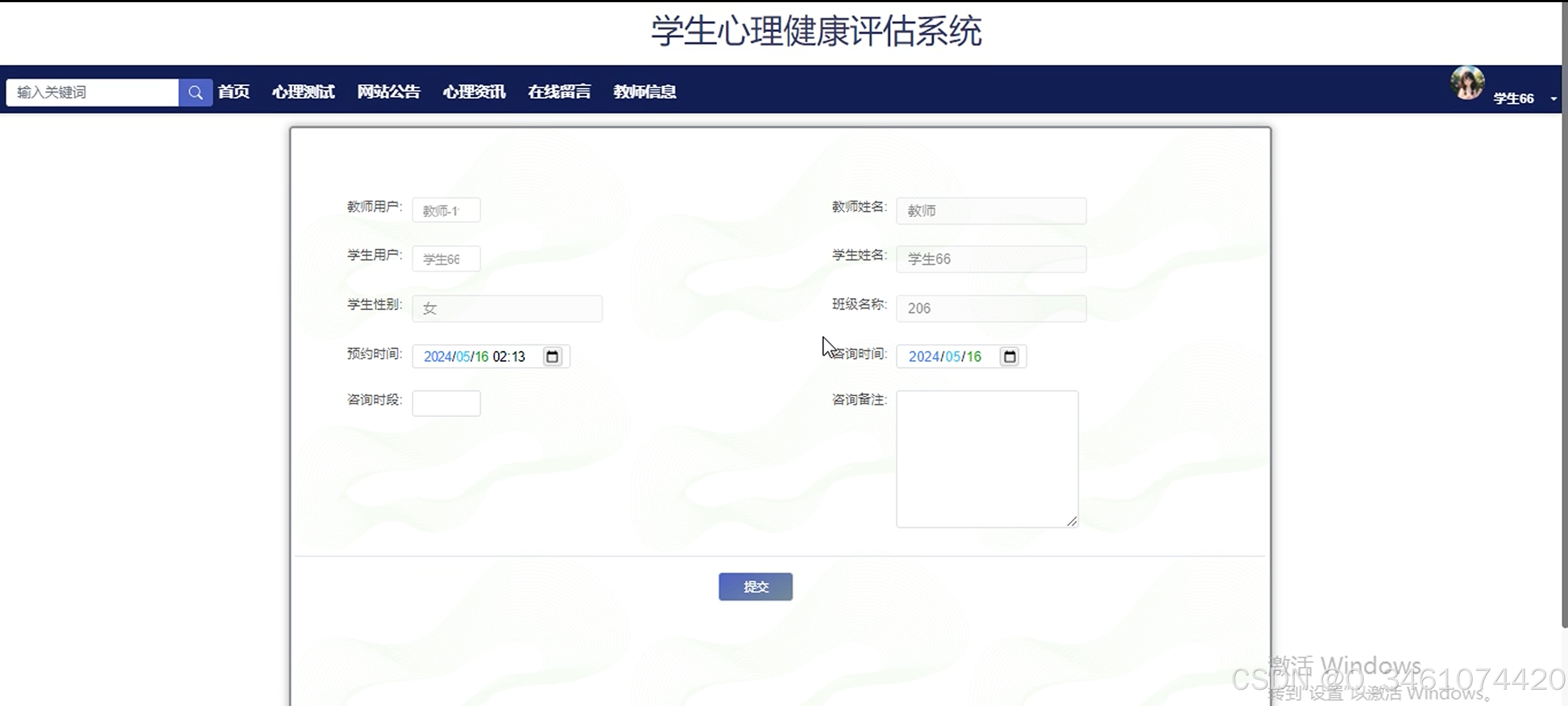
Task: Open 在线留言 from the navbar
Action: point(559,92)
